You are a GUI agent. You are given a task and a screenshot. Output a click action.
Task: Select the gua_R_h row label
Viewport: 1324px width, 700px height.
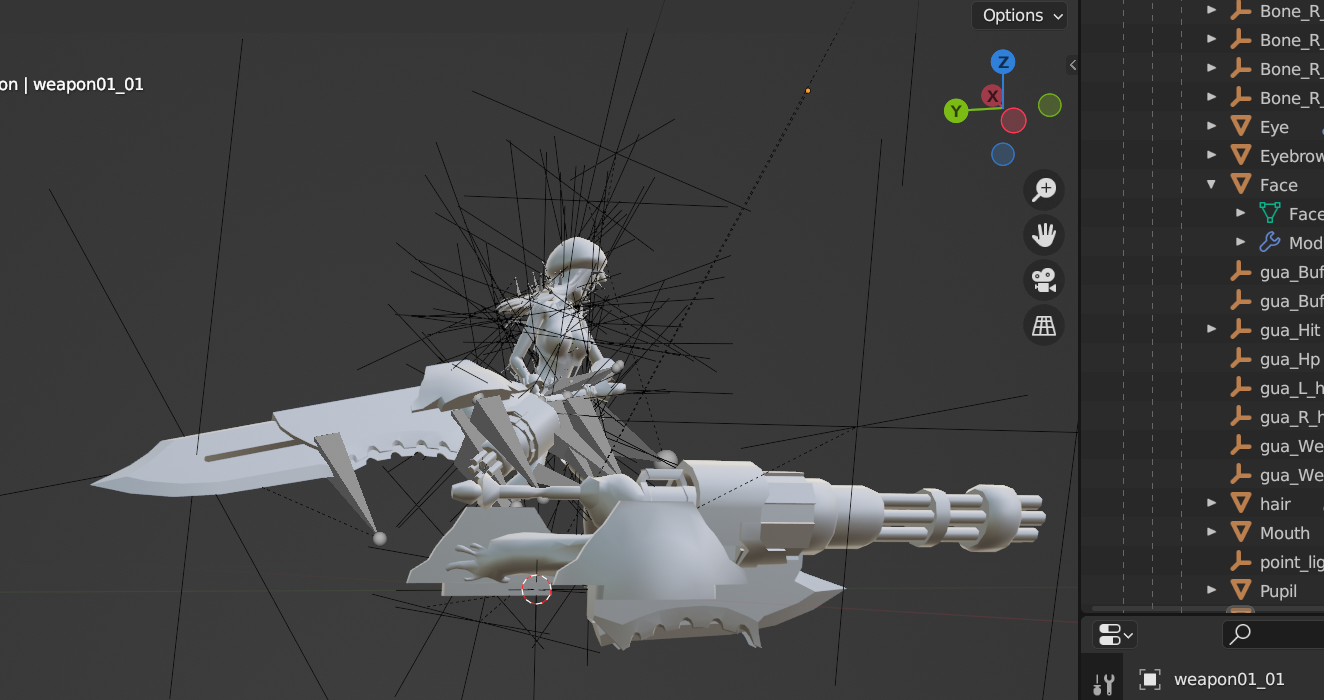click(x=1292, y=417)
